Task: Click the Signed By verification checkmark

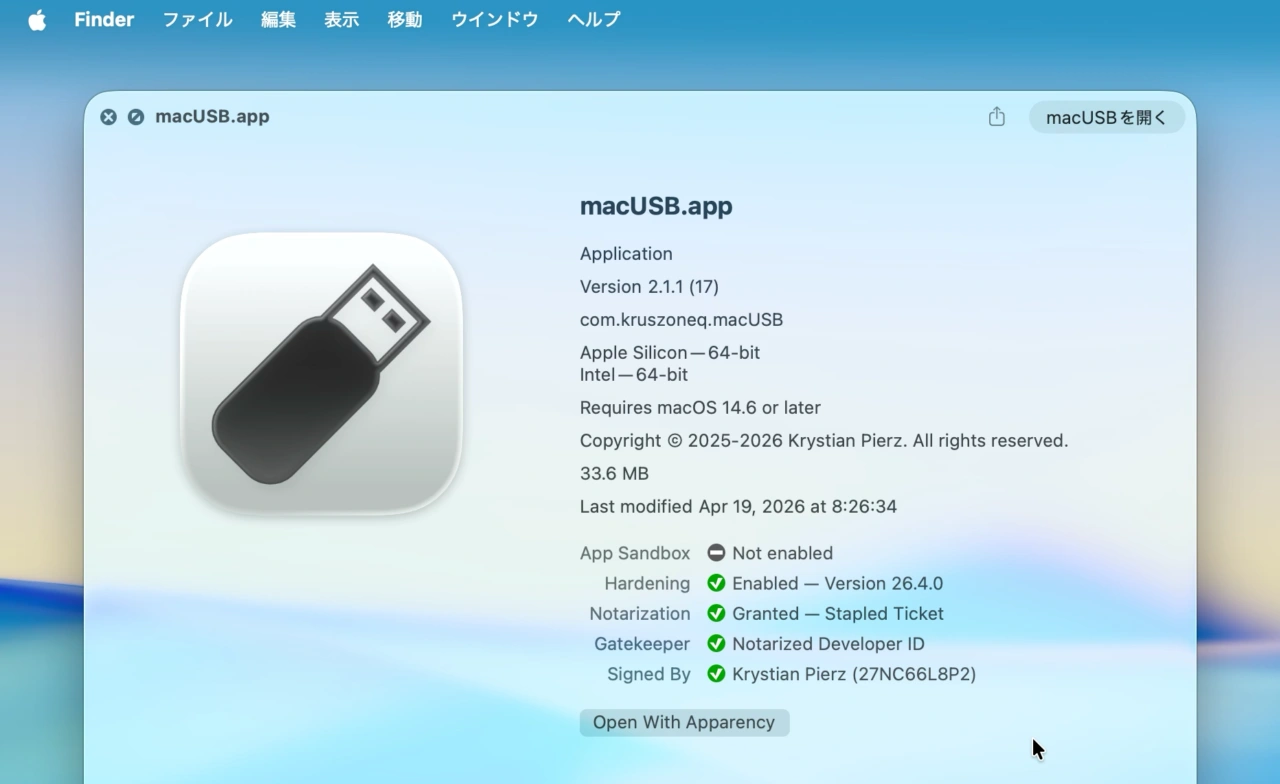Action: click(716, 674)
